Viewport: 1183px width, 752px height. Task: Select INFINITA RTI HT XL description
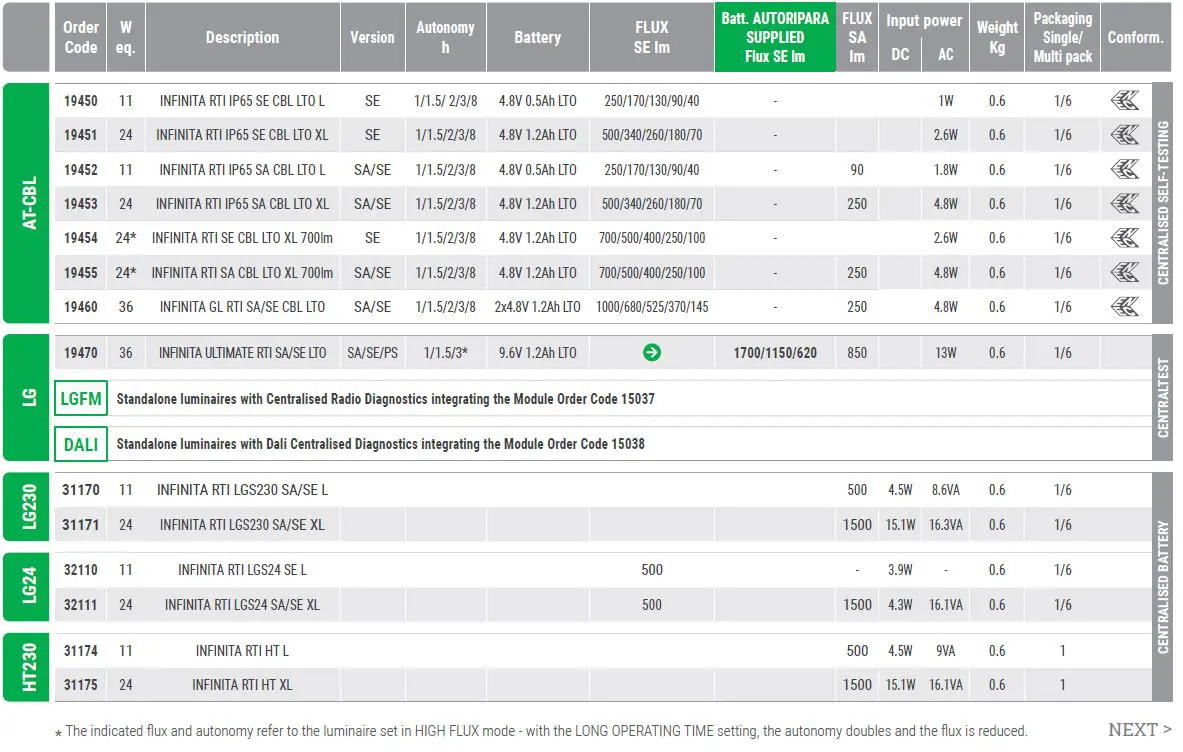[242, 685]
